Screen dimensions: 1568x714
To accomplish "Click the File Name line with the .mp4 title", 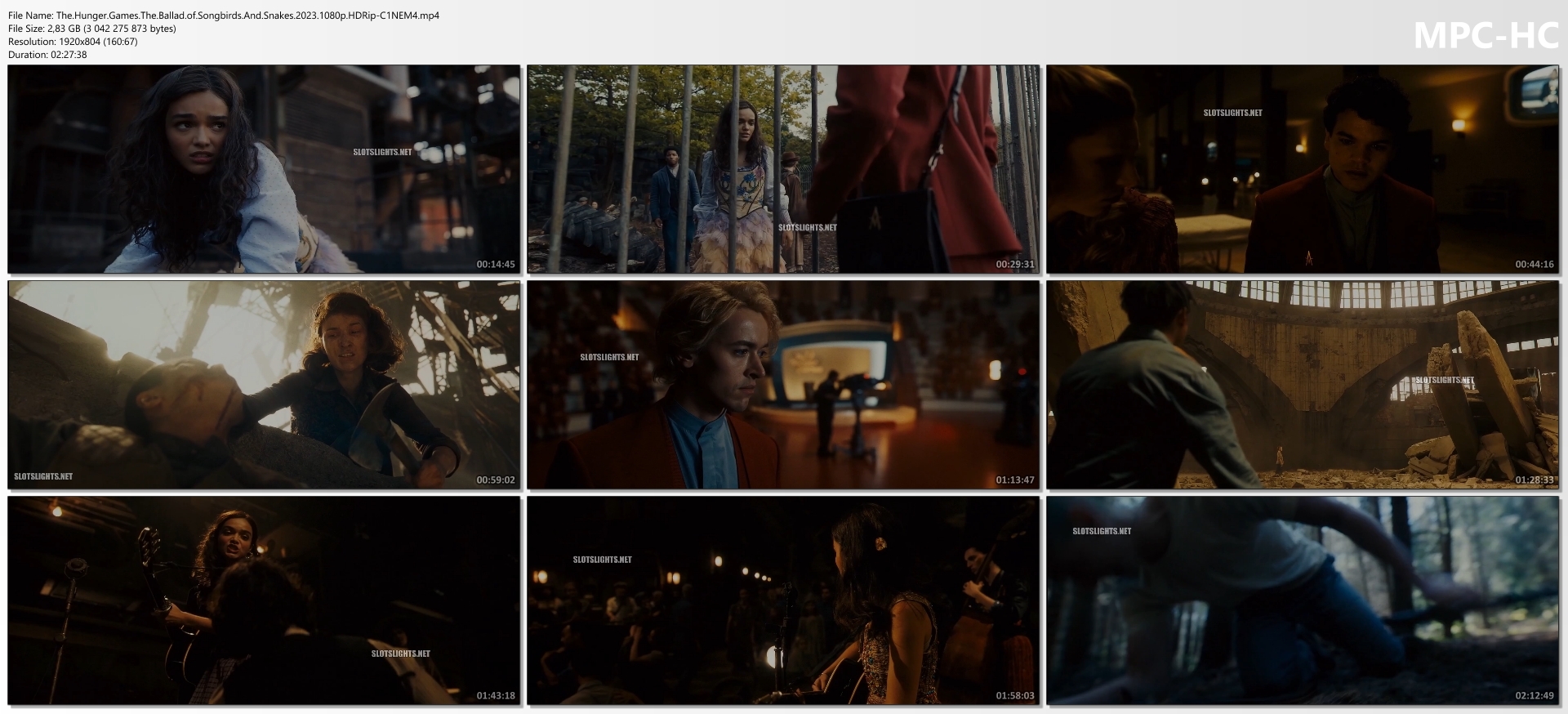I will point(224,16).
